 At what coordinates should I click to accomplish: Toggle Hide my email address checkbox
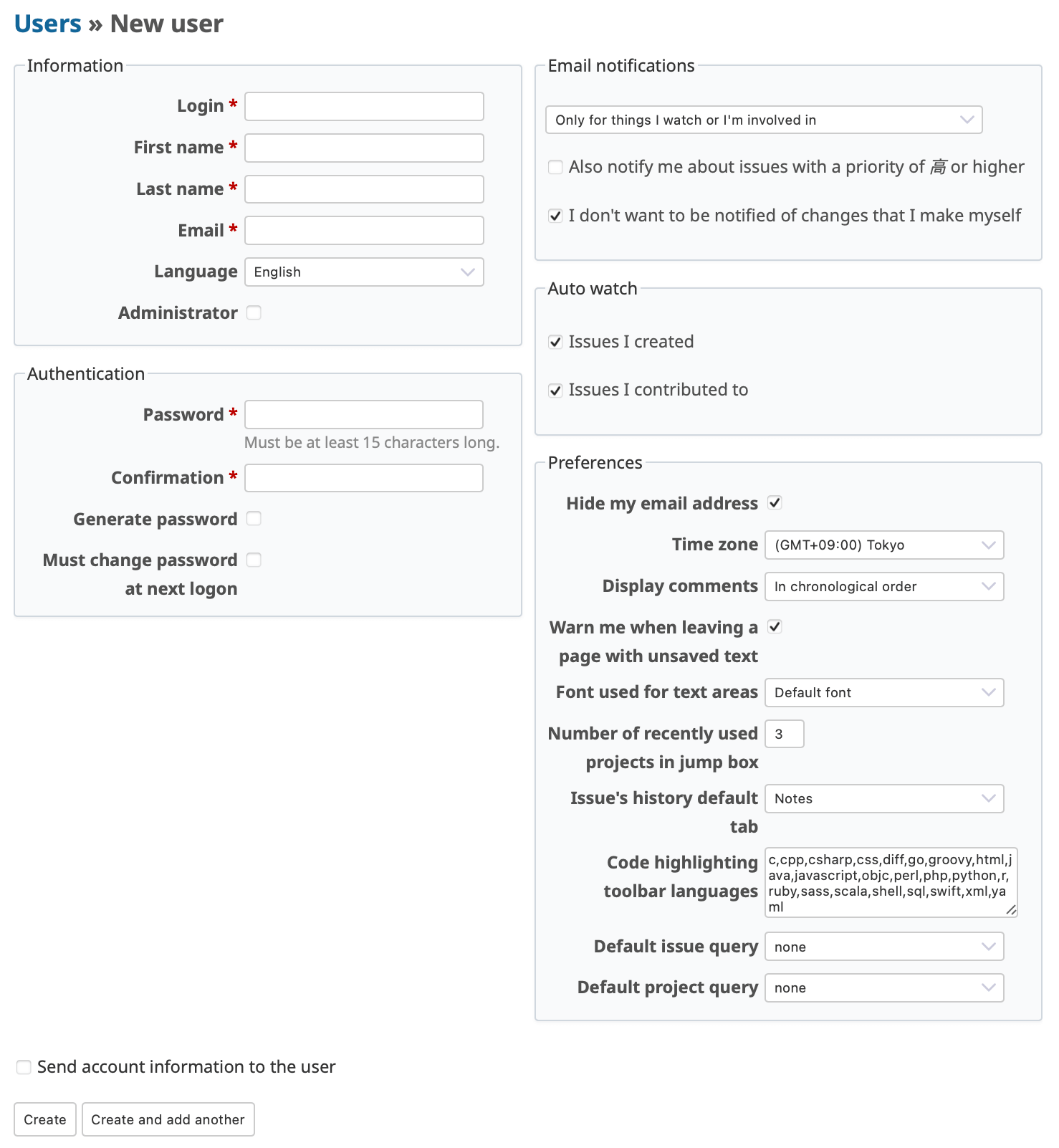(x=775, y=503)
